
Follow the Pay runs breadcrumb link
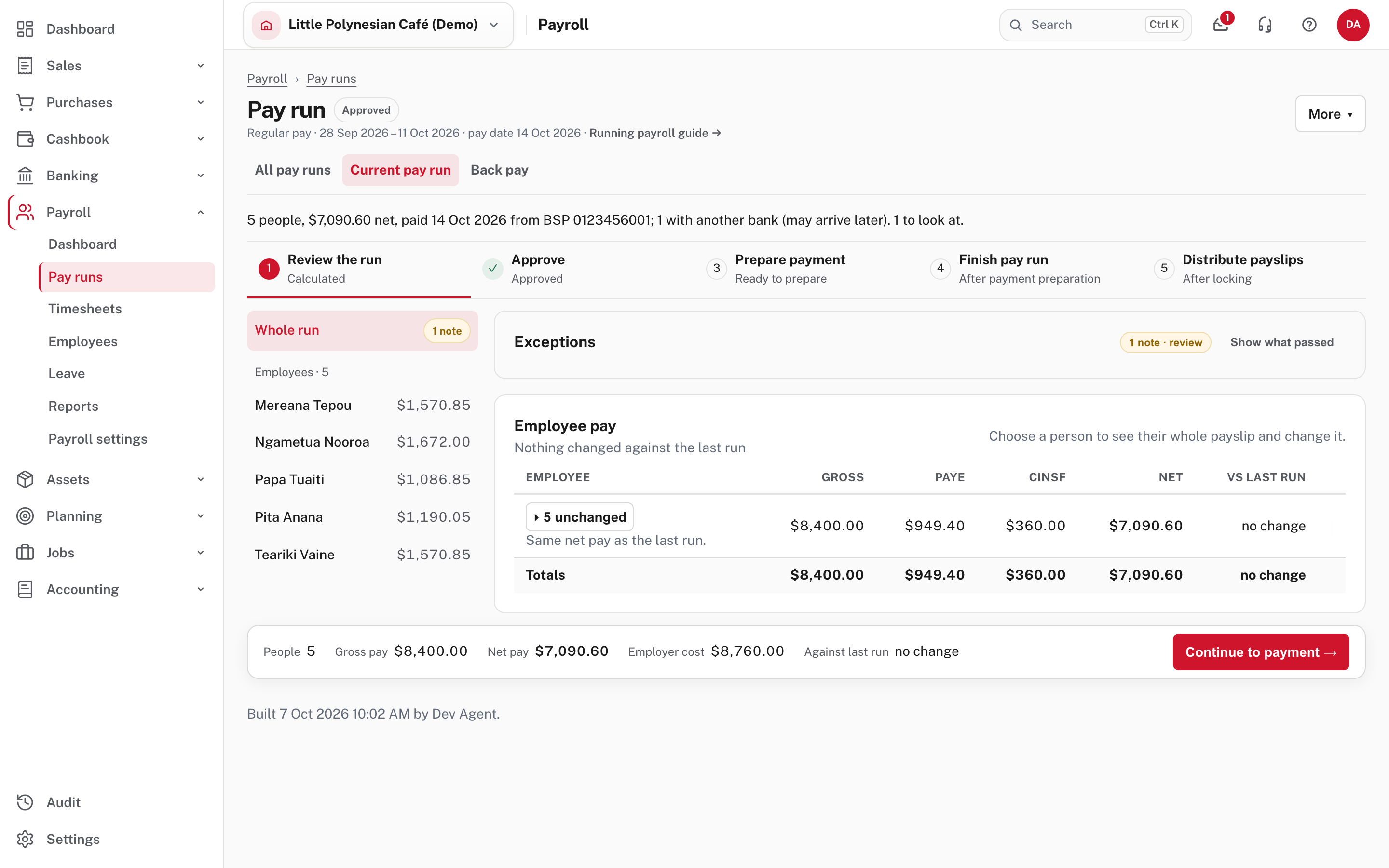coord(331,79)
